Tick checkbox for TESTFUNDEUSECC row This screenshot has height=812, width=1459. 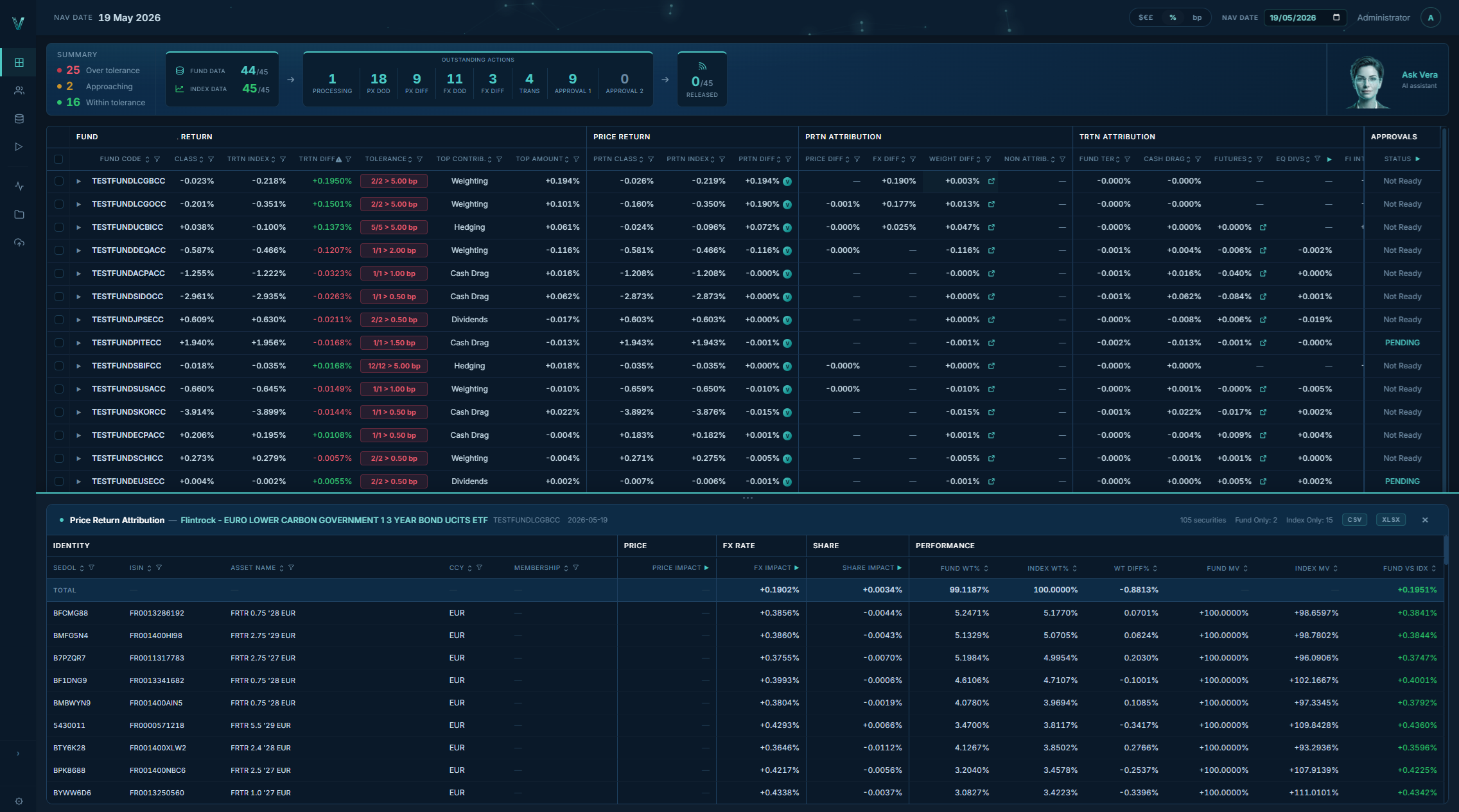coord(59,481)
